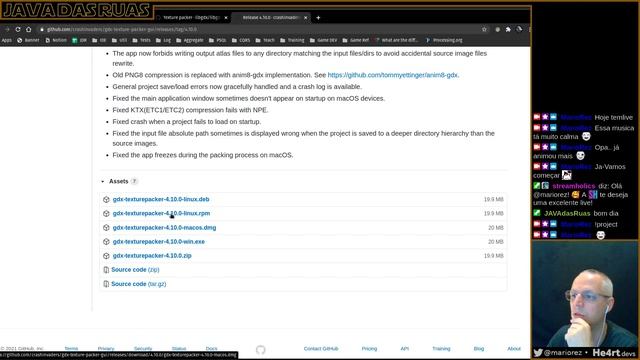
Task: Open the API footer link
Action: click(404, 349)
